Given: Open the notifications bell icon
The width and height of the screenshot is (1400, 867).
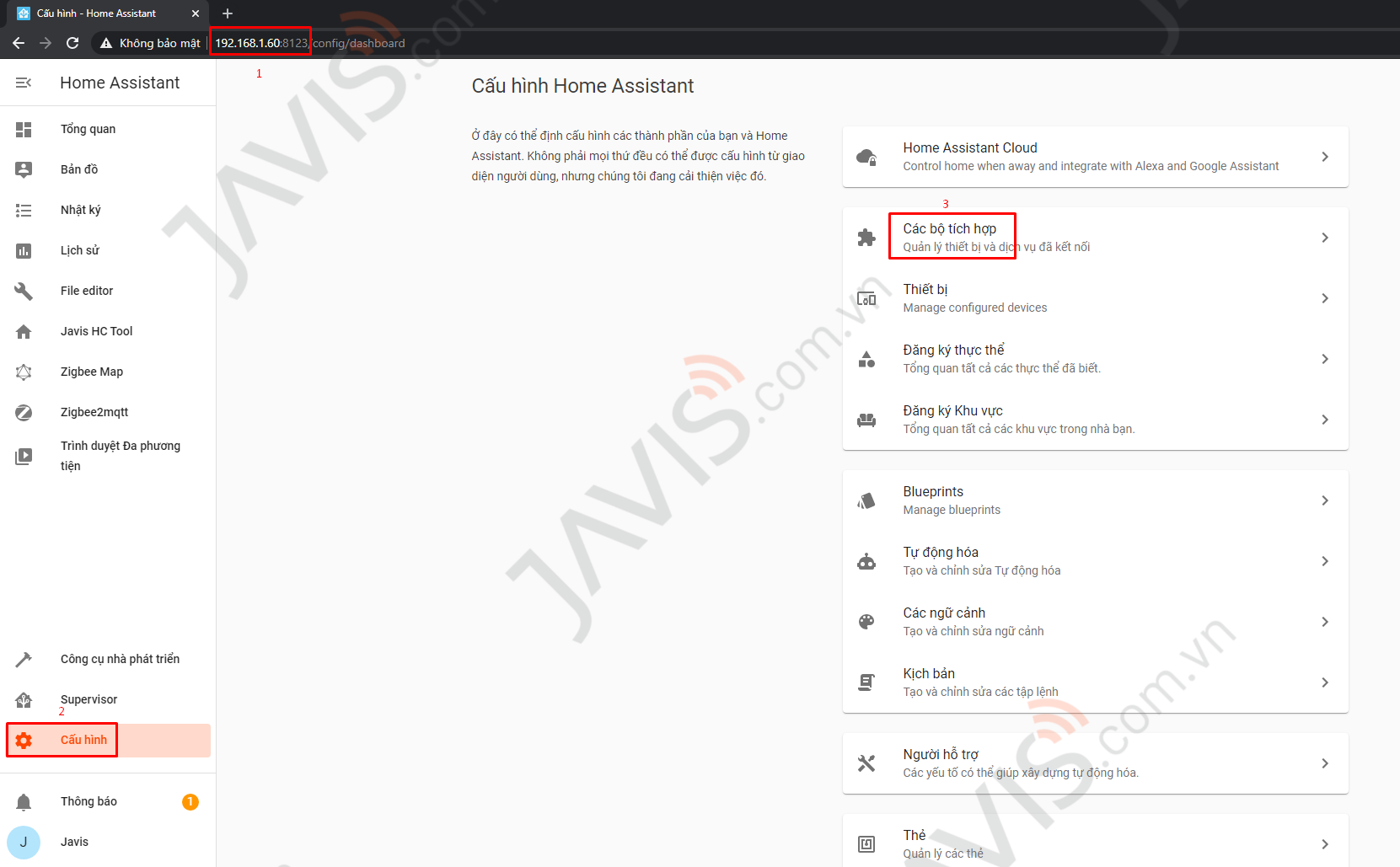Looking at the screenshot, I should pyautogui.click(x=24, y=801).
